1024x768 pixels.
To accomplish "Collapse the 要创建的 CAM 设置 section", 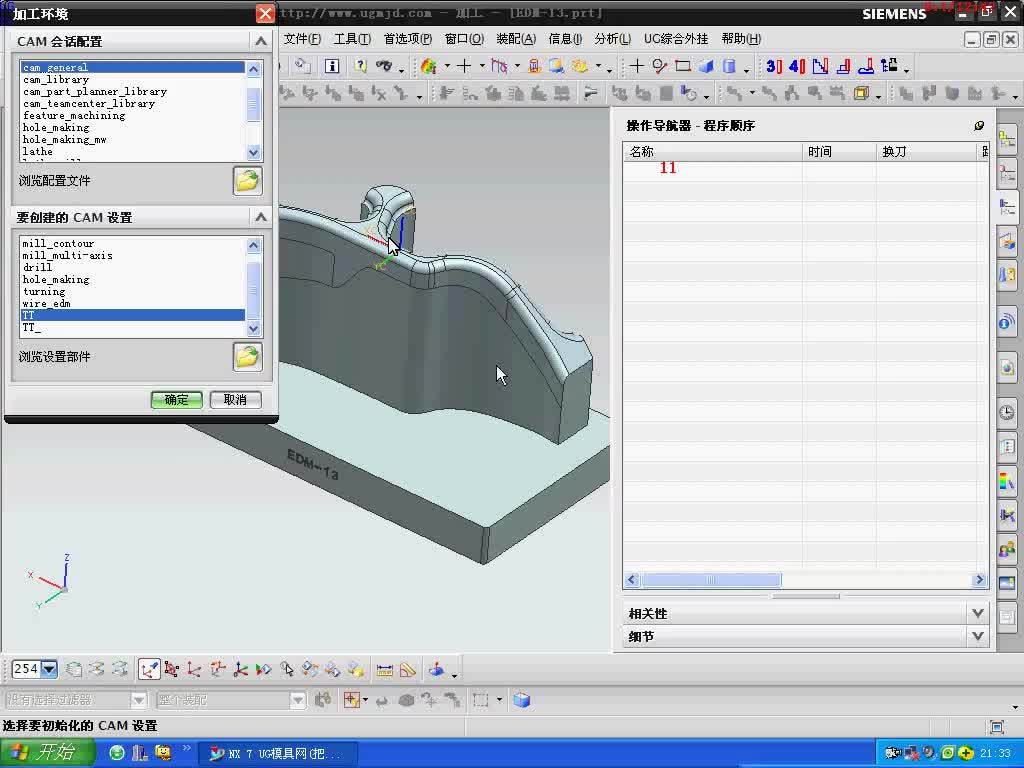I will [261, 217].
